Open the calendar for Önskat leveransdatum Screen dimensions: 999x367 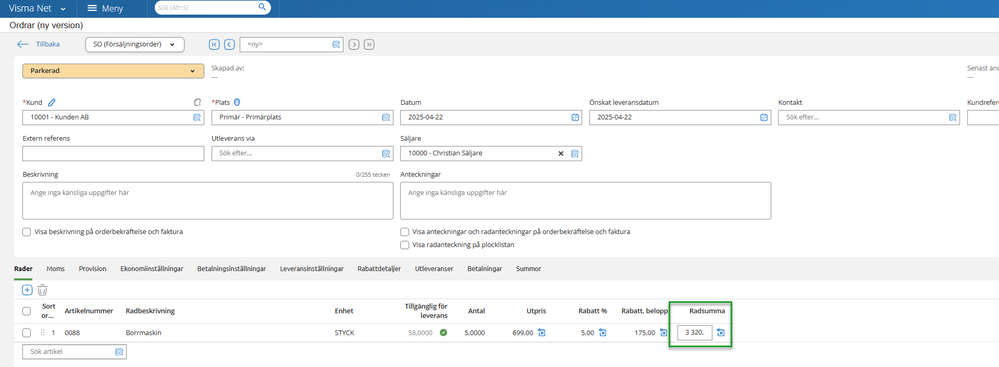(764, 117)
